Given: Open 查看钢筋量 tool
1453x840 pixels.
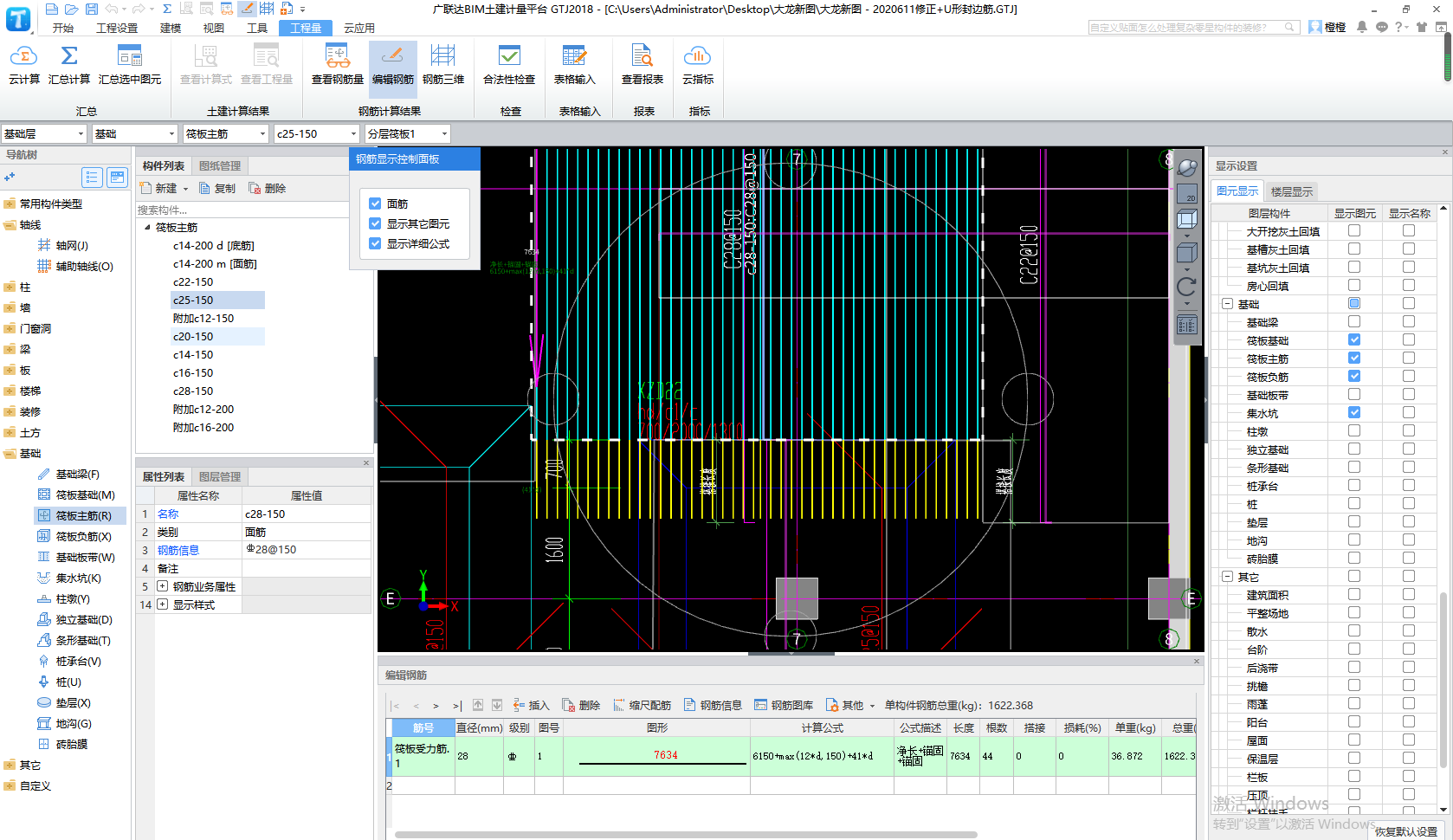Looking at the screenshot, I should point(338,64).
